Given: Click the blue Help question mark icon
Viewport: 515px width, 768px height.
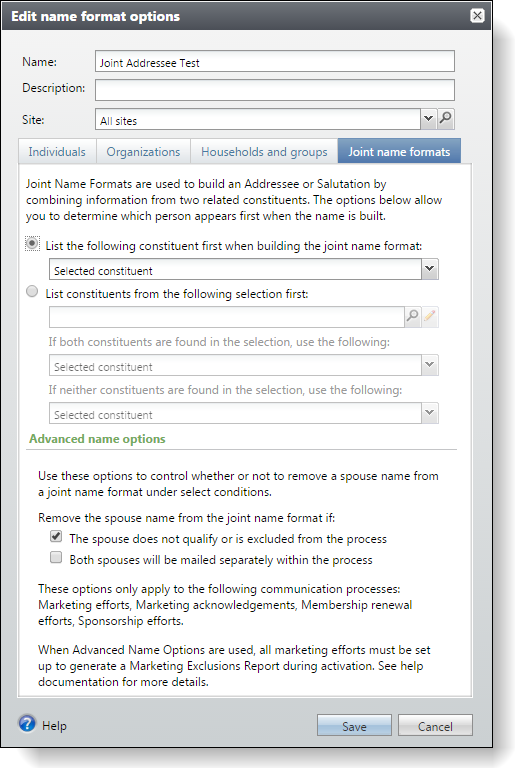Looking at the screenshot, I should [27, 723].
